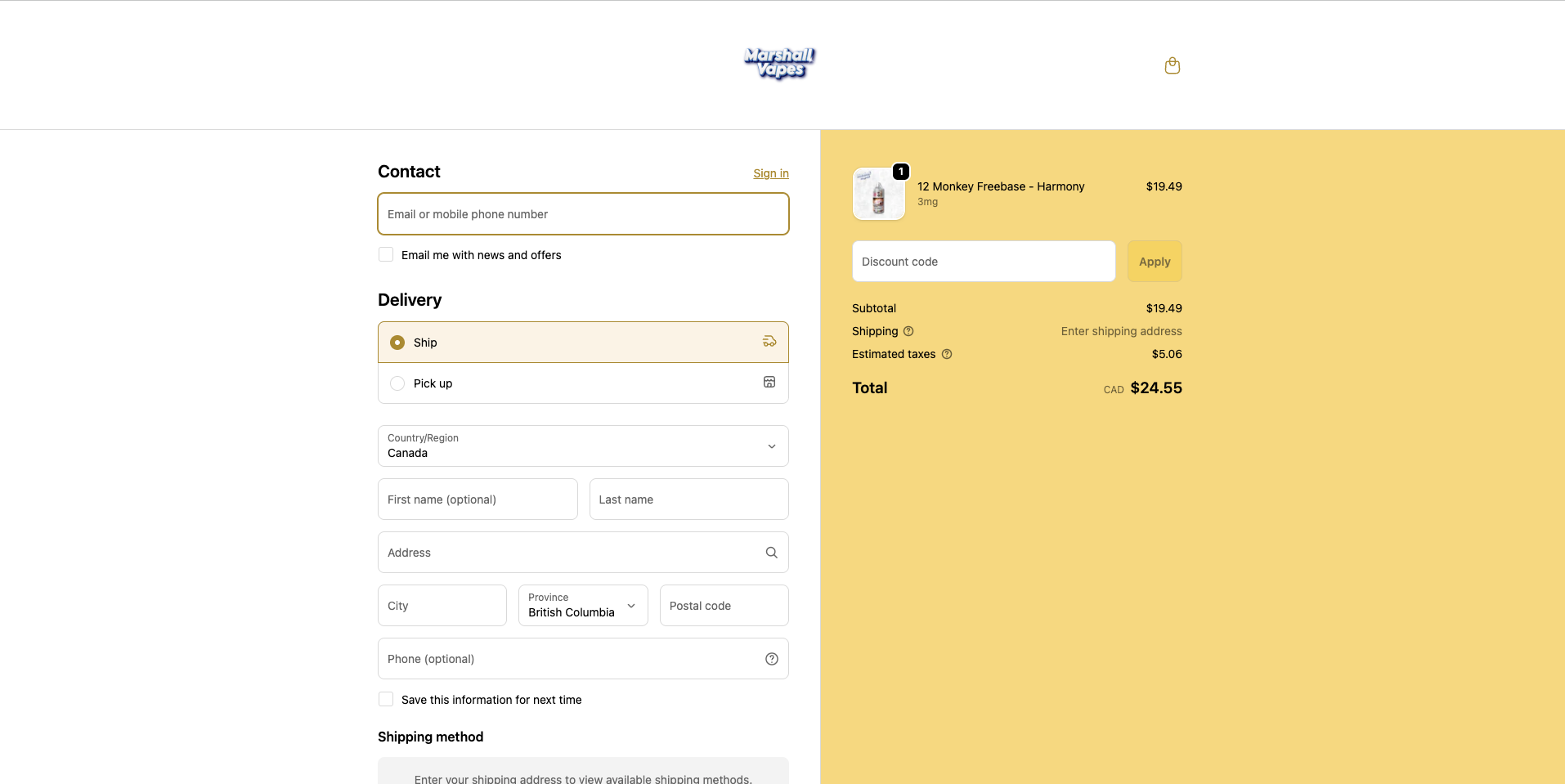This screenshot has height=784, width=1565.
Task: Click the 12 Monkey Freebase product thumbnail
Action: coord(878,194)
